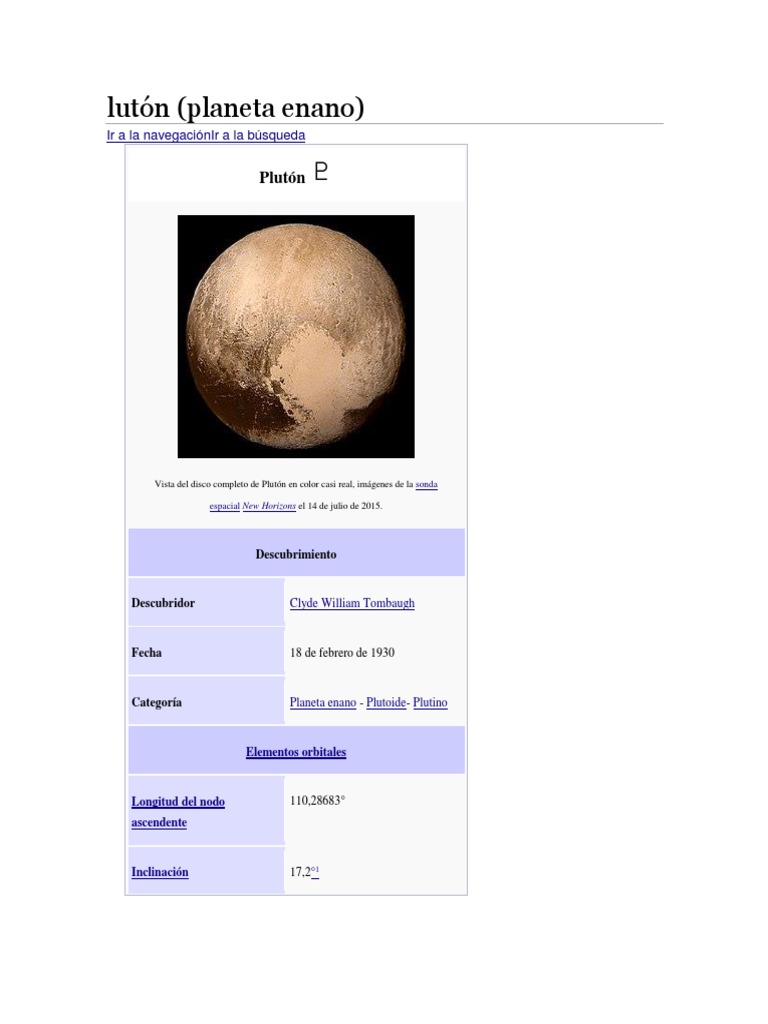This screenshot has height=1024, width=768.
Task: Click the 'Descubrimiento' section header
Action: [296, 554]
